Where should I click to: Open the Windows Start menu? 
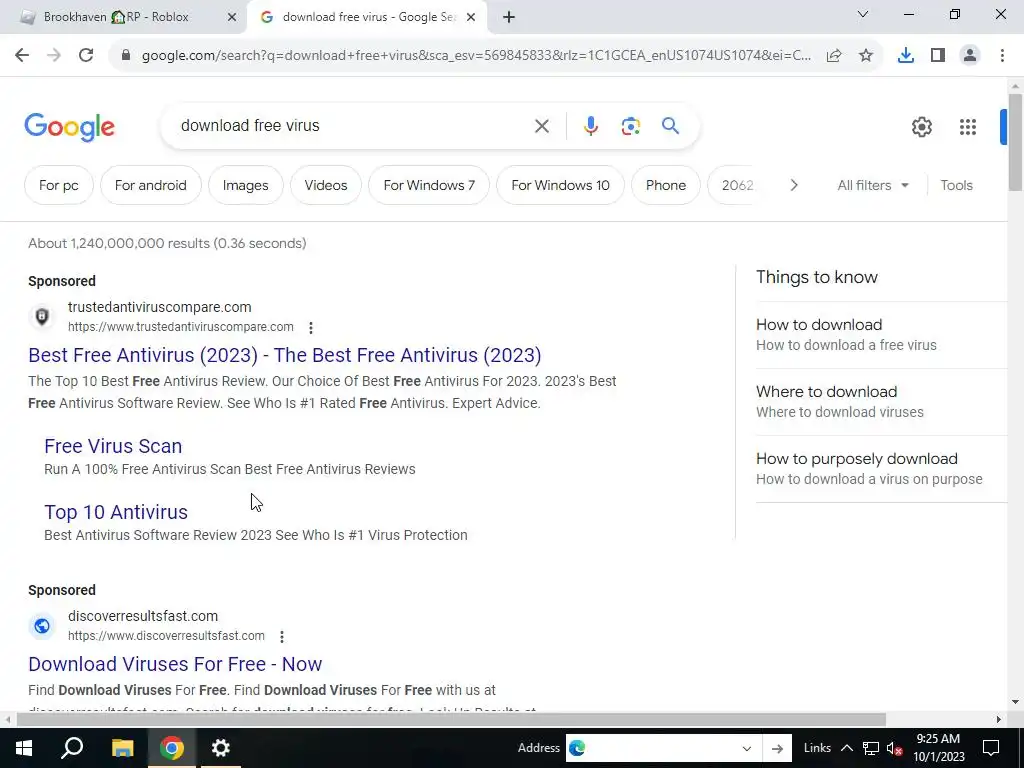tap(24, 748)
